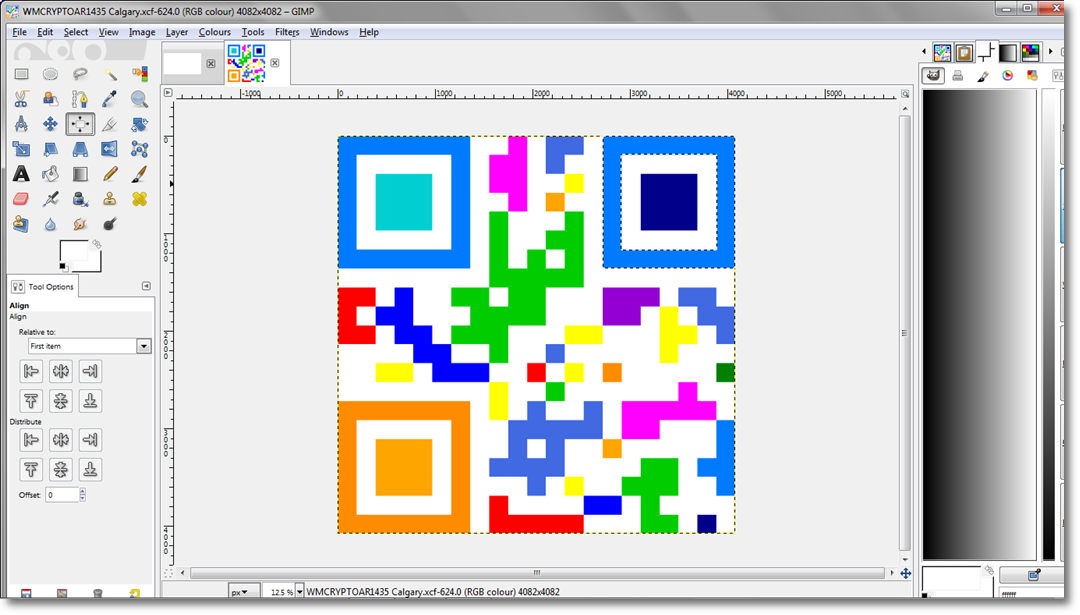Click the Align bottom edge button under Align
The width and height of the screenshot is (1080, 615).
[x=90, y=401]
